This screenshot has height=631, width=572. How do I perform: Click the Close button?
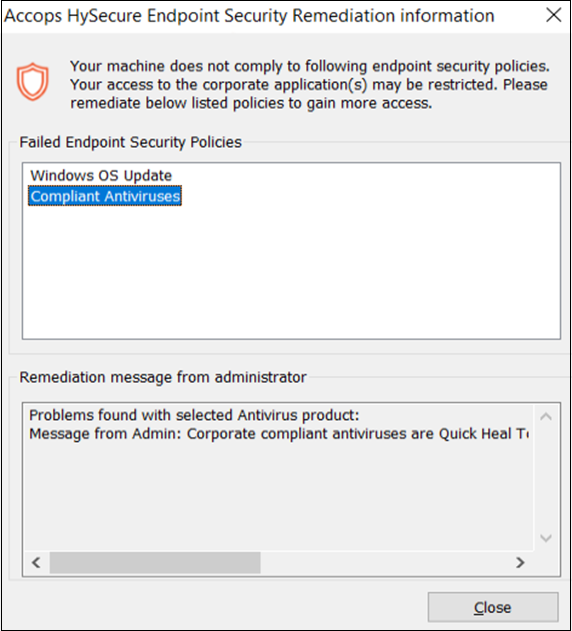[493, 607]
